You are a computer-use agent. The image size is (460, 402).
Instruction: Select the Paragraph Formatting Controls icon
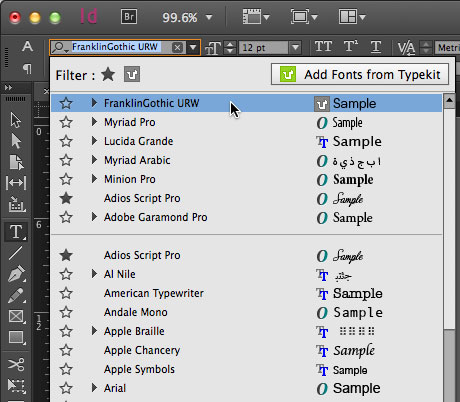point(27,69)
